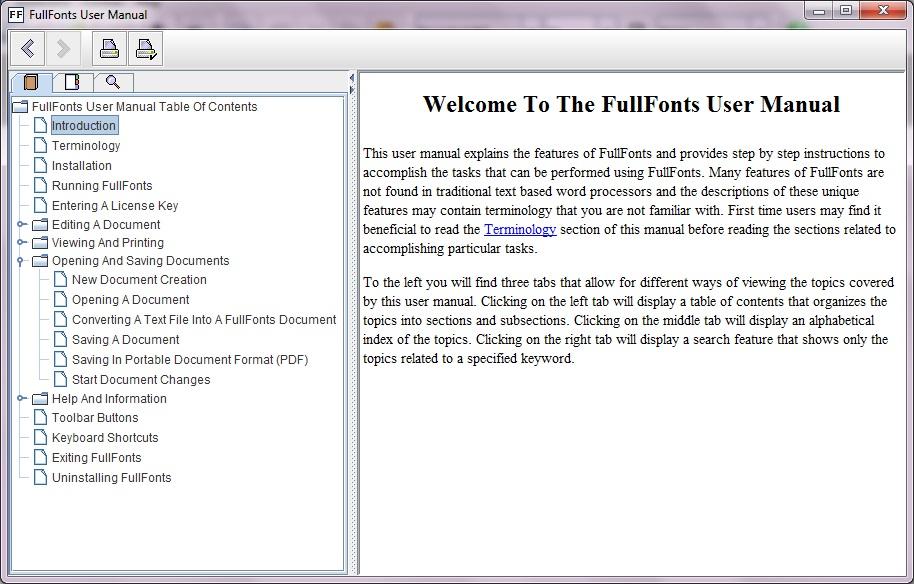Click the page icon beside Keyboard Shortcuts
This screenshot has height=584, width=914.
pyautogui.click(x=40, y=437)
